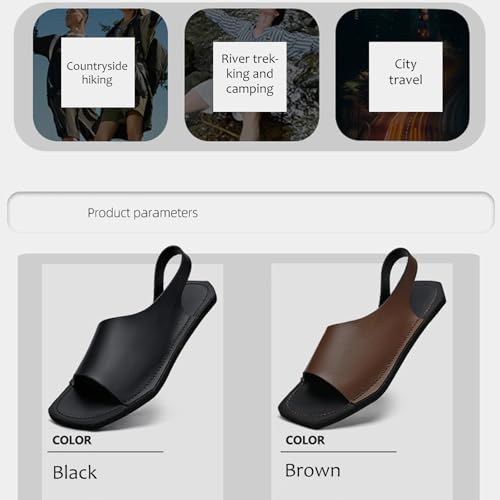This screenshot has width=500, height=500.
Task: Click the City travel white label box
Action: pyautogui.click(x=406, y=77)
